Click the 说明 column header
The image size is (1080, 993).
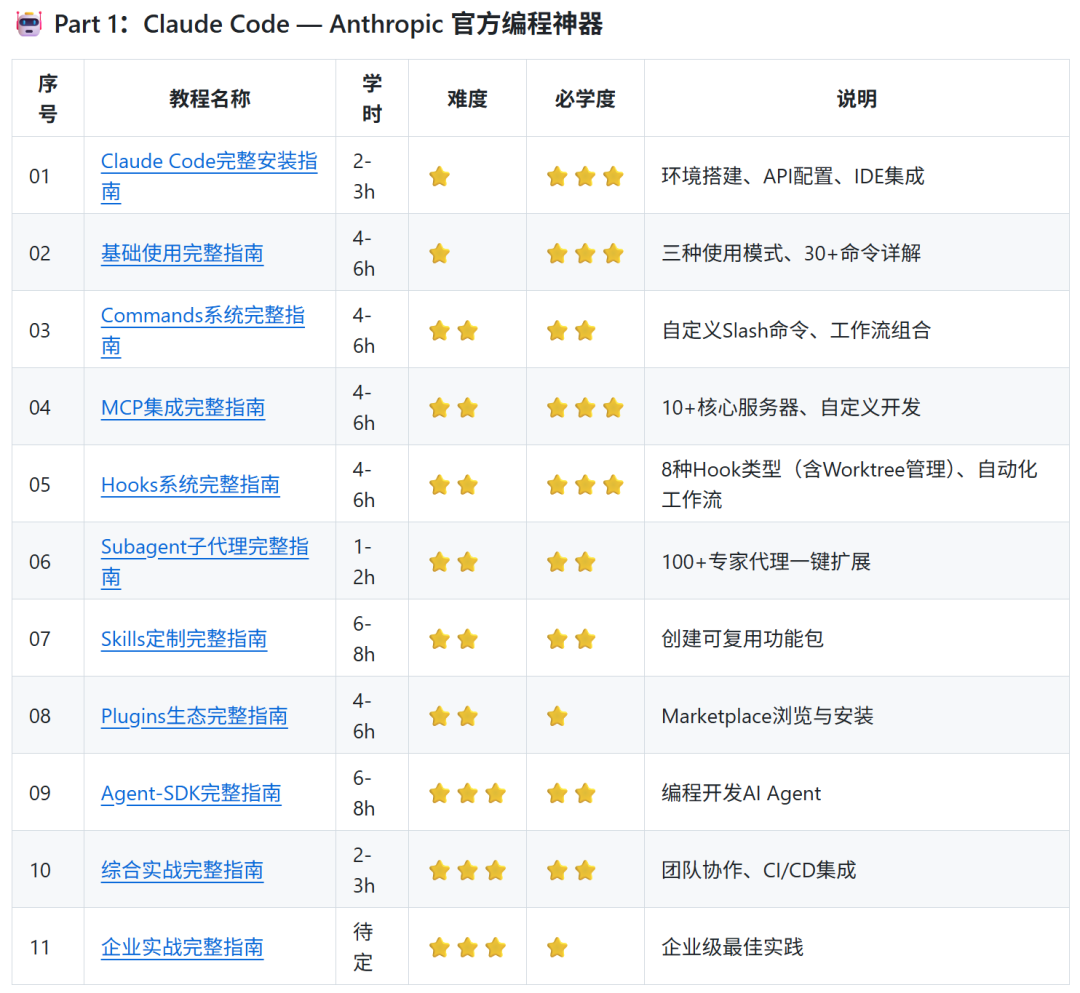[856, 98]
